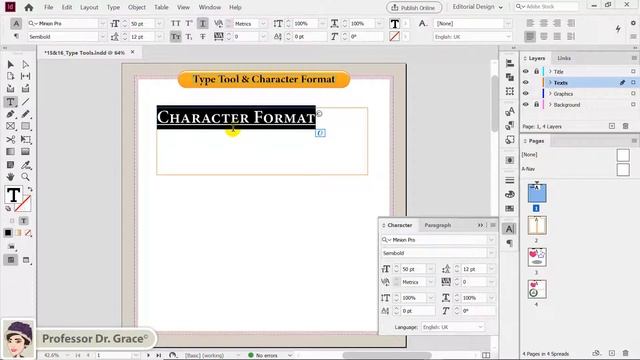Select the Gradient Swatch tool
The height and width of the screenshot is (360, 640).
coord(11,152)
